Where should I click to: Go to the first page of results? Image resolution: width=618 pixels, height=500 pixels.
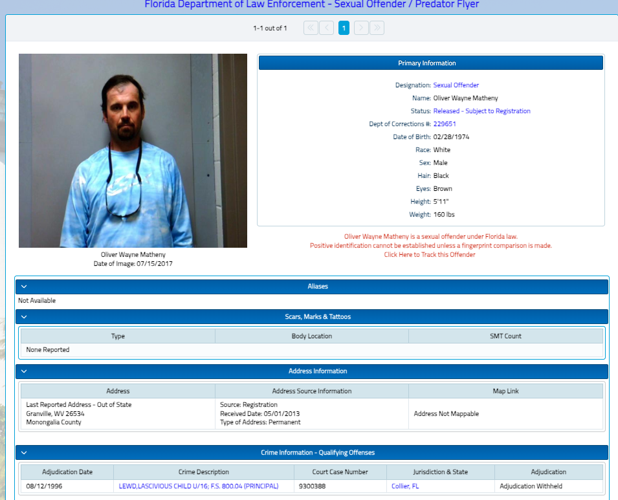310,28
